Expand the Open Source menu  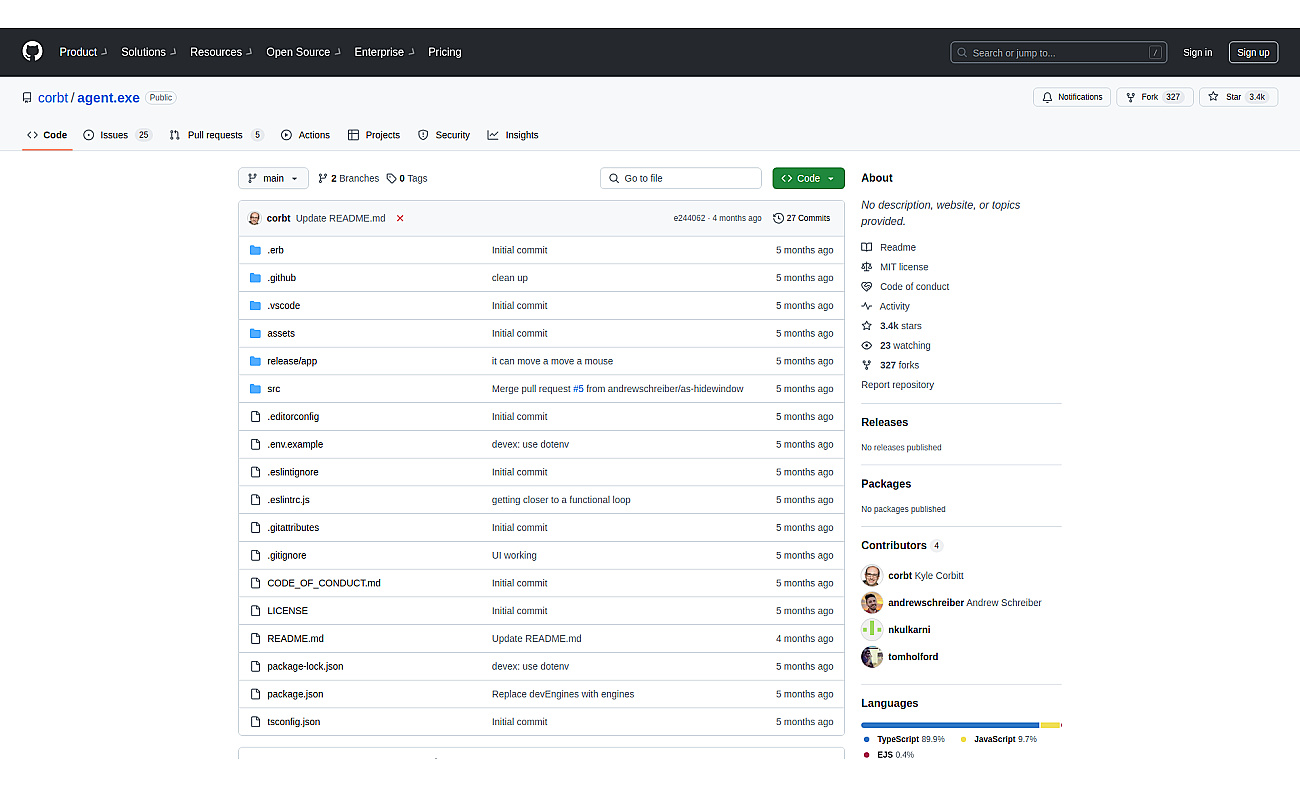[x=304, y=52]
